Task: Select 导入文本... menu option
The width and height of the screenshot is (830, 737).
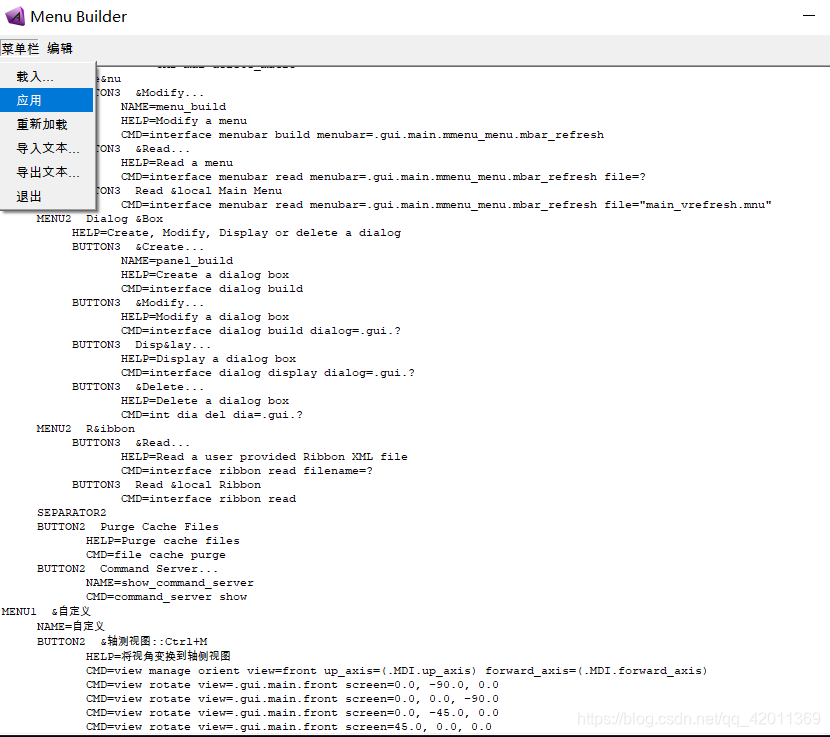Action: coord(48,148)
